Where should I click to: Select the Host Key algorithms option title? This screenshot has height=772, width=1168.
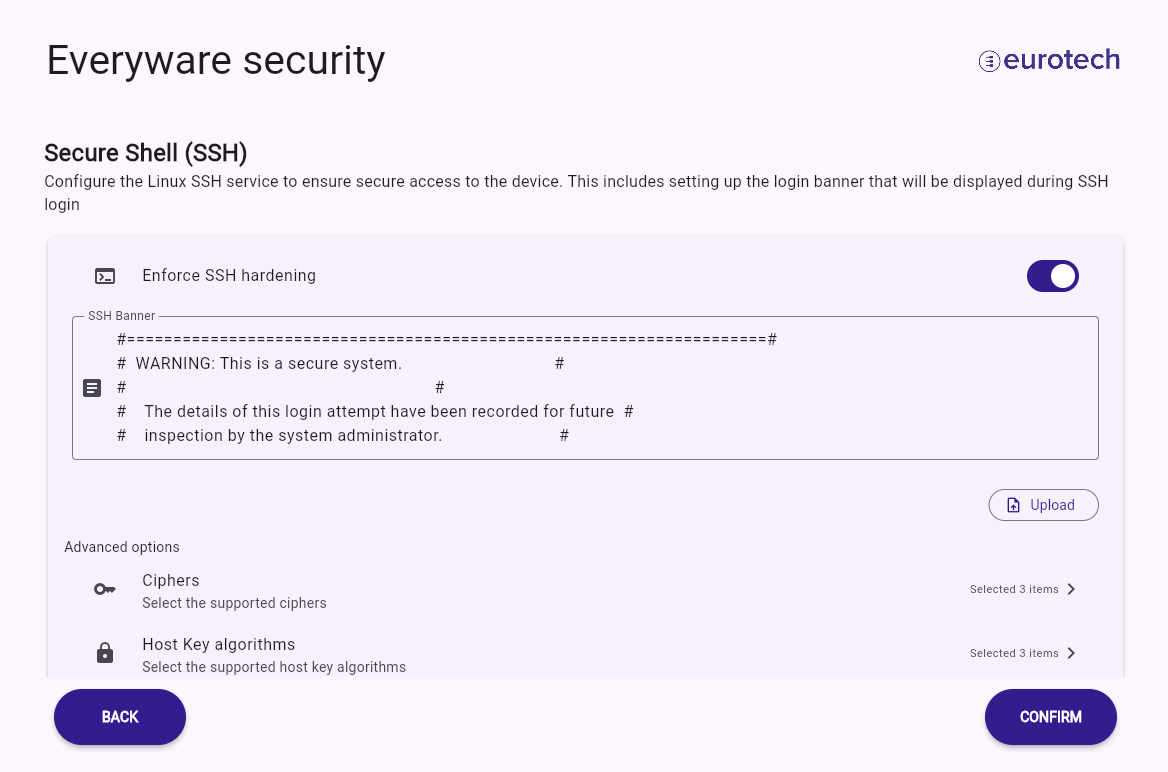(218, 645)
